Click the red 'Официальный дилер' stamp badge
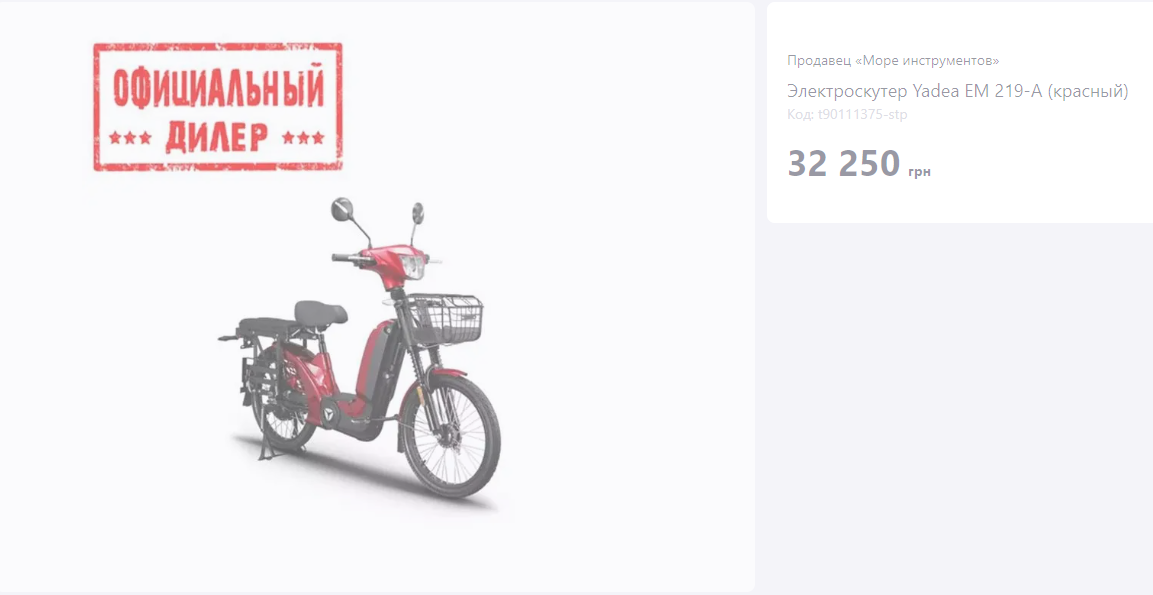The image size is (1153, 595). [218, 107]
